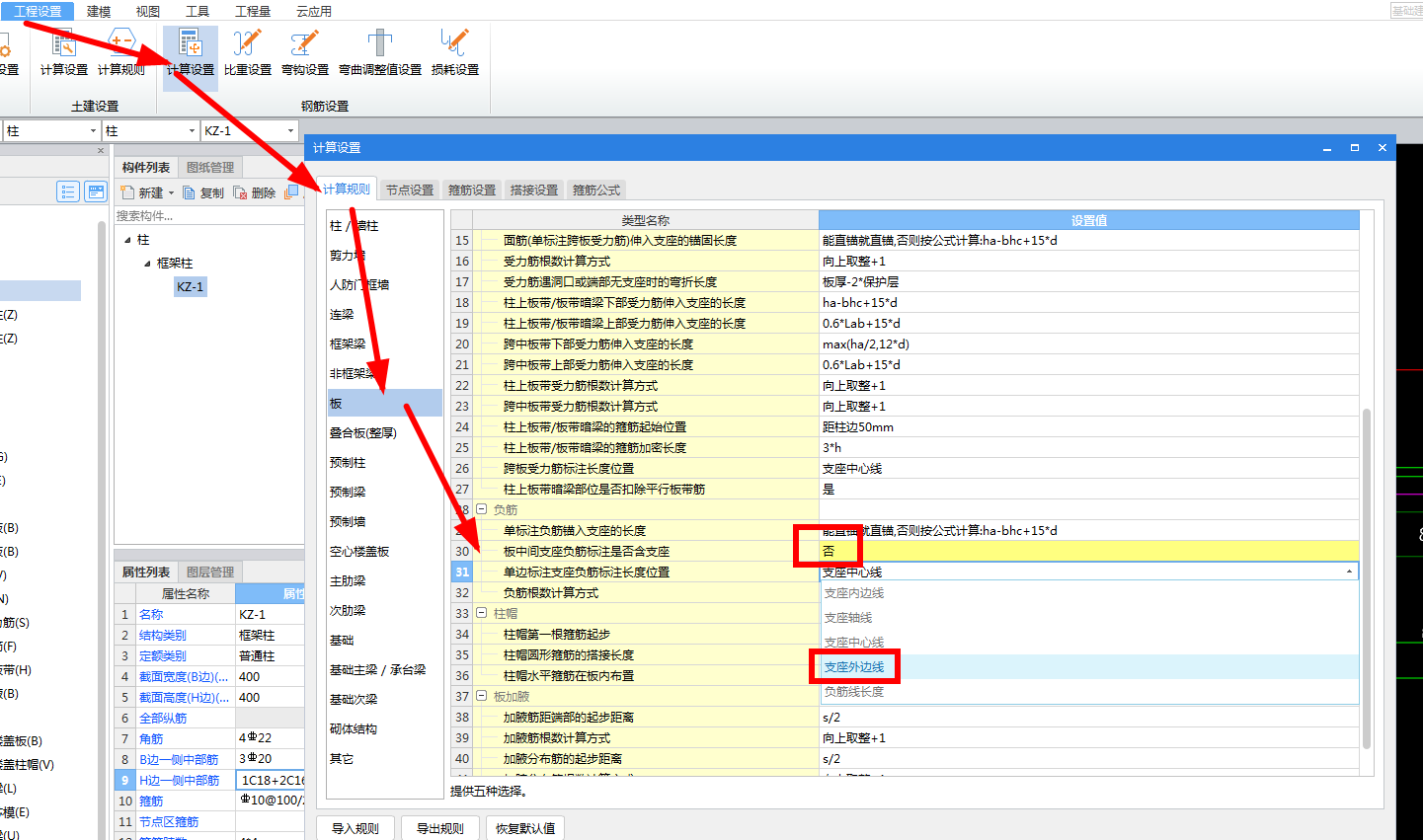The image size is (1423, 840).
Task: Switch left panel to panel view icon
Action: click(96, 191)
